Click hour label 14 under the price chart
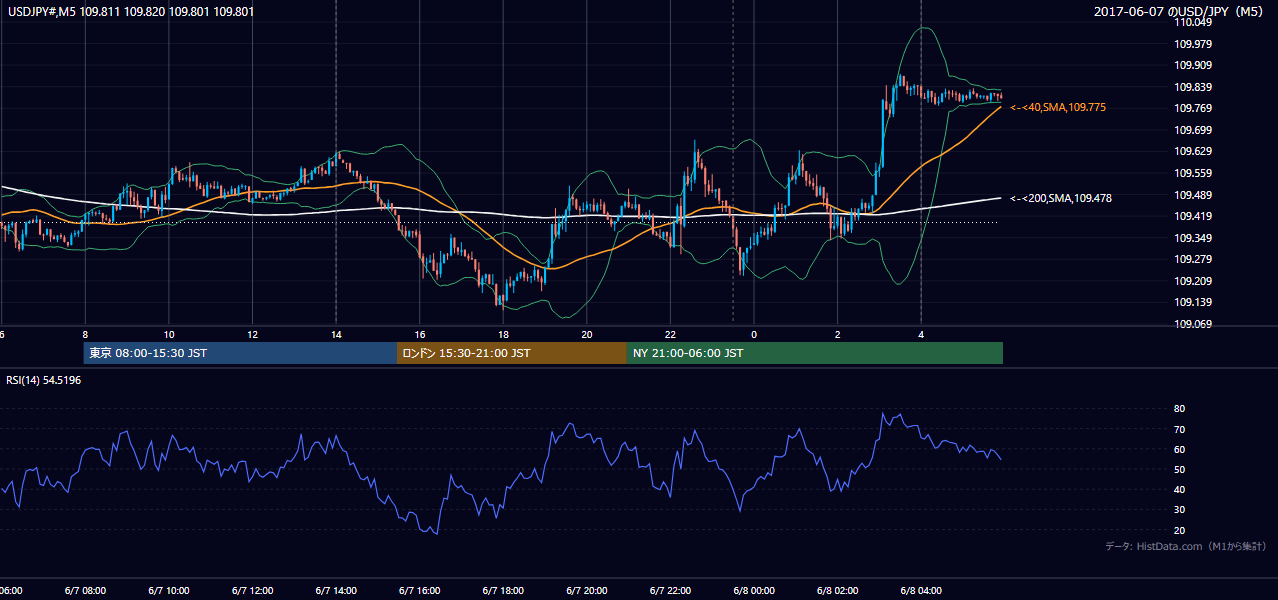This screenshot has width=1278, height=600. coord(336,334)
